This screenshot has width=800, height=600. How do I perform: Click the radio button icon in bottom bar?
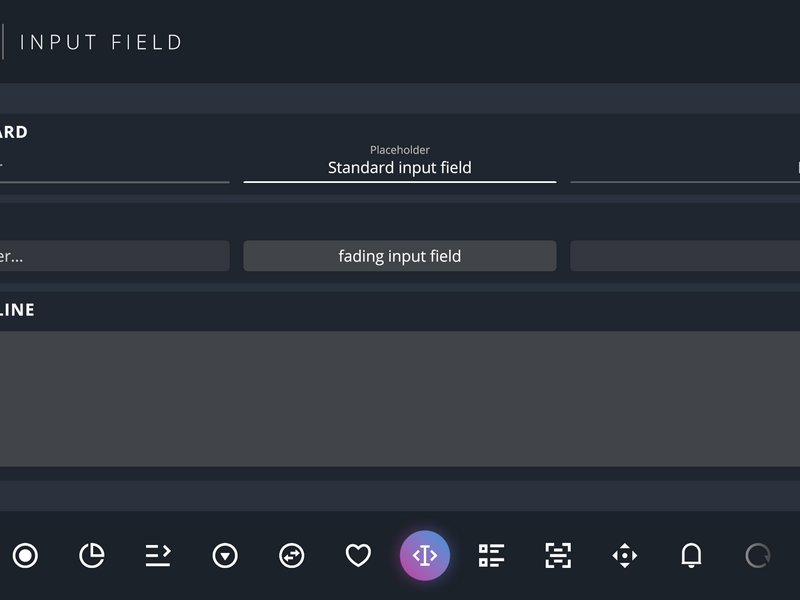click(25, 556)
